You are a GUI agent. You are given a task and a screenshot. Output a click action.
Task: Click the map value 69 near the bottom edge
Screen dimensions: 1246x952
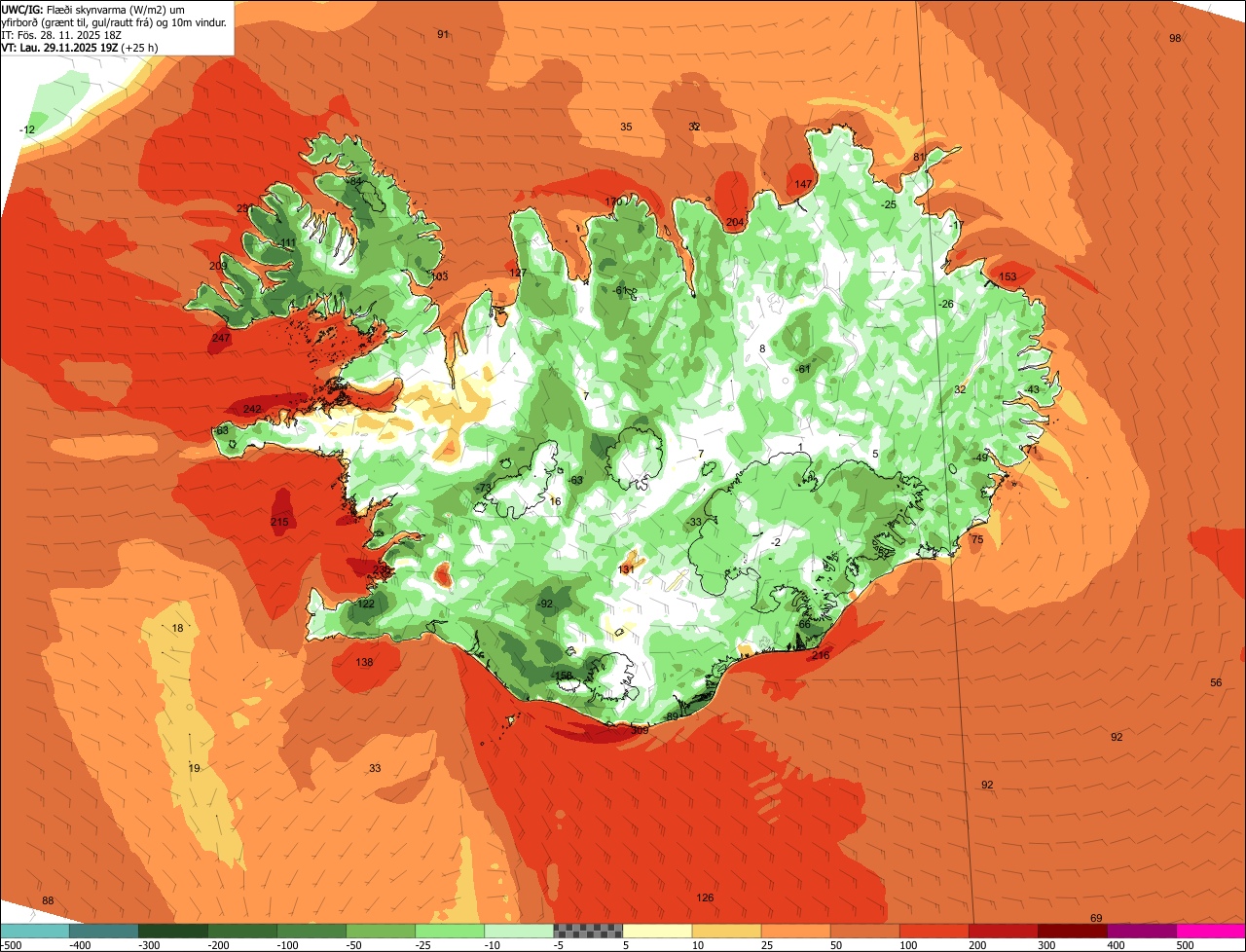click(1096, 918)
